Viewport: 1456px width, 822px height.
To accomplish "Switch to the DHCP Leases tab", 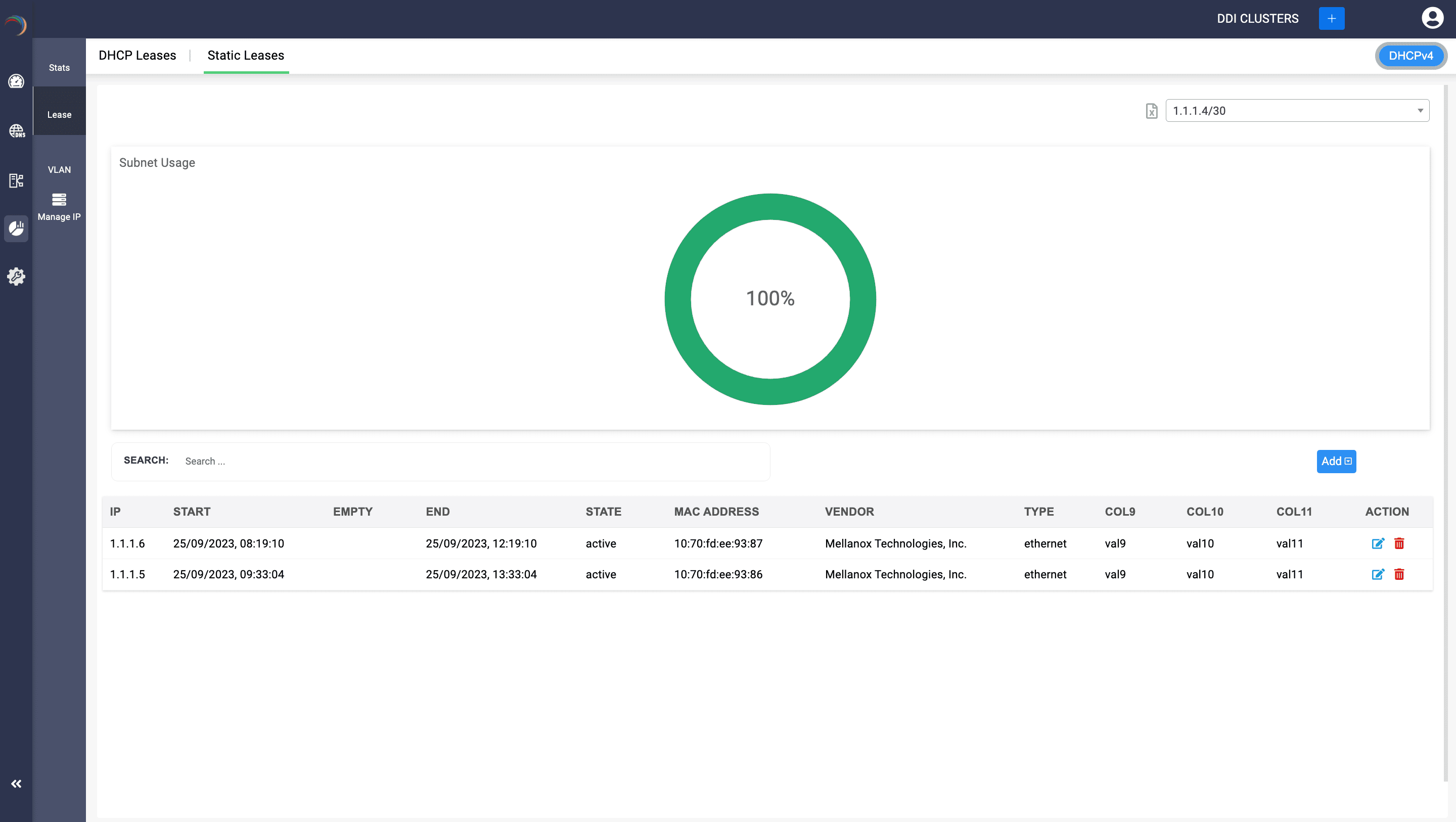I will (x=137, y=56).
